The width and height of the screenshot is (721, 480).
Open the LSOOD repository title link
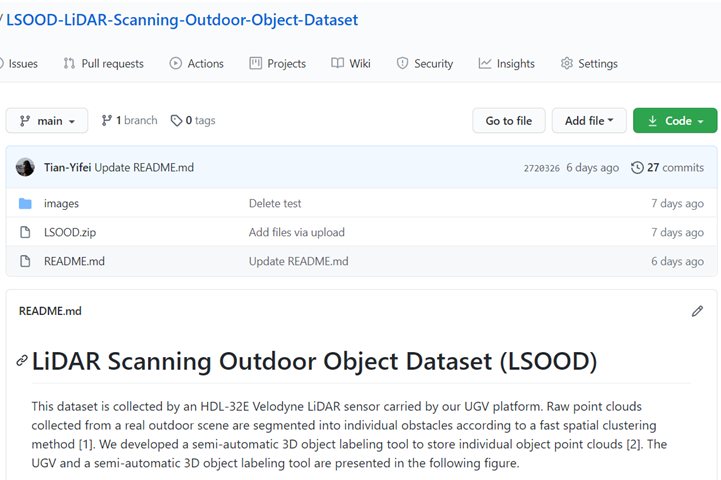coord(182,20)
